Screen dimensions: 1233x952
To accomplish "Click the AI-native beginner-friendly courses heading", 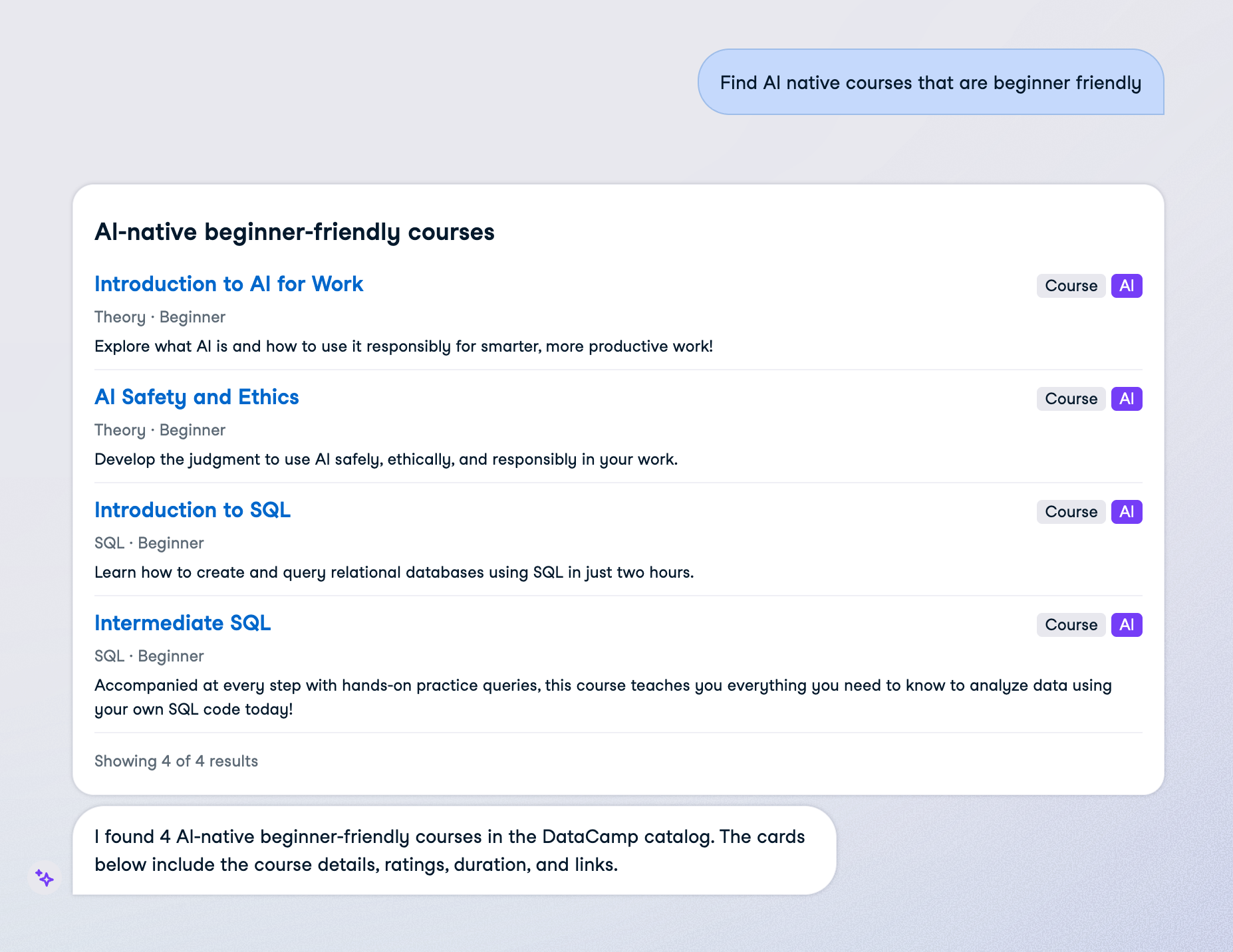I will 295,232.
